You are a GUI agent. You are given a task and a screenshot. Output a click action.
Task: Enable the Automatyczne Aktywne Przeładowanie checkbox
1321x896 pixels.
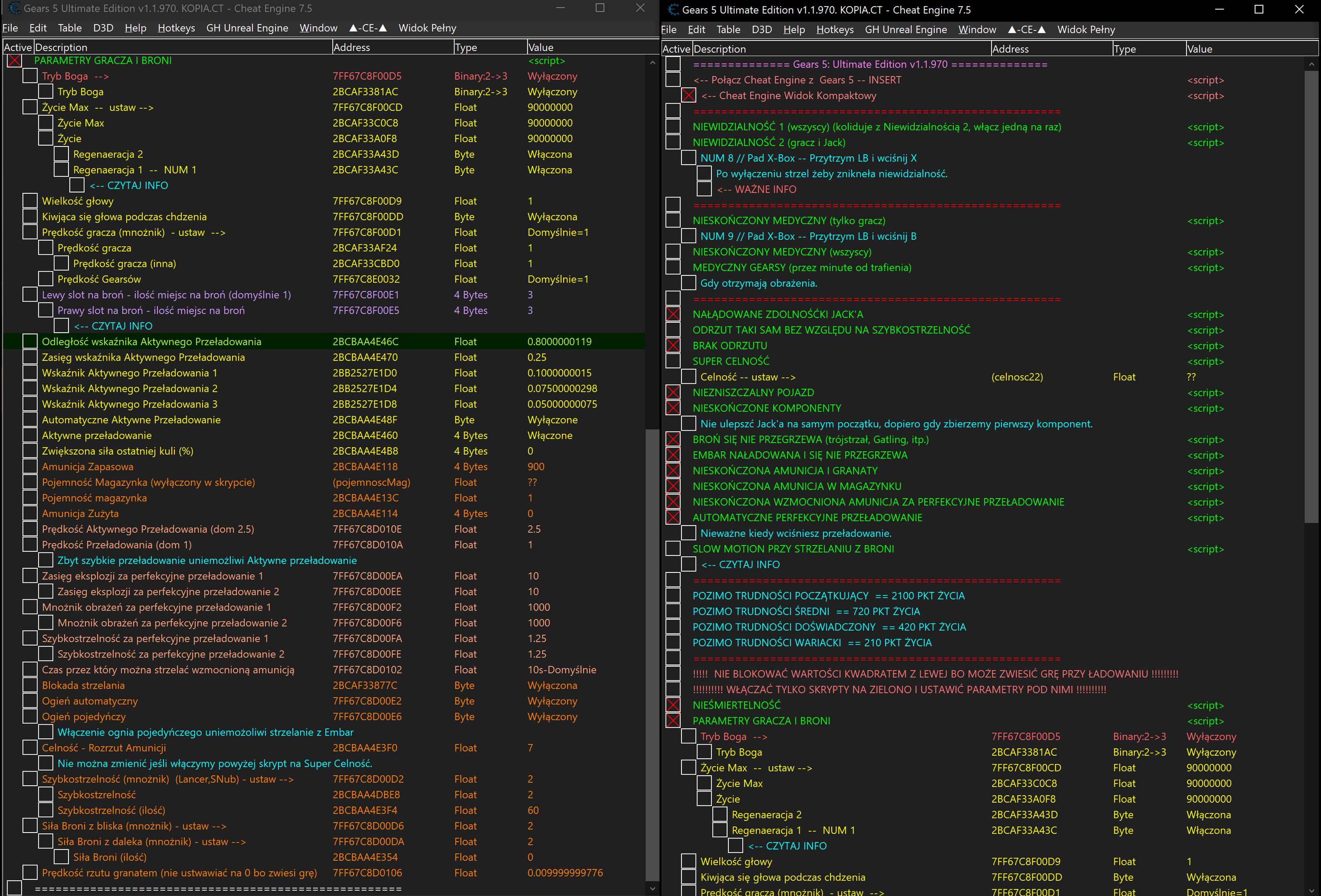pos(29,420)
